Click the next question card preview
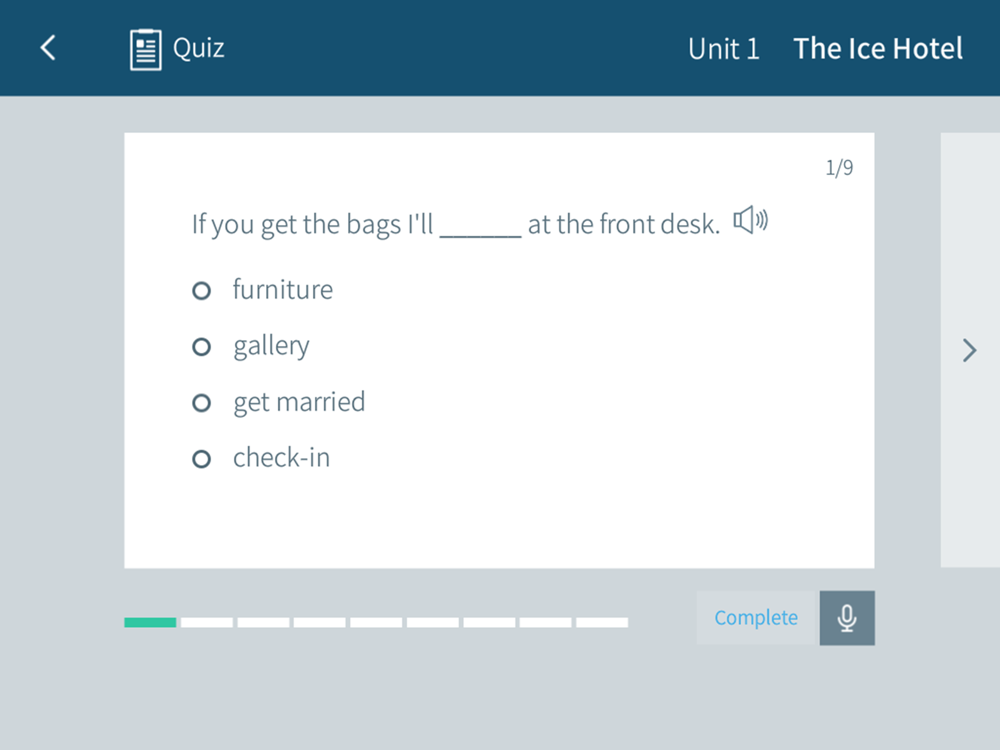The width and height of the screenshot is (1000, 750). click(x=970, y=350)
